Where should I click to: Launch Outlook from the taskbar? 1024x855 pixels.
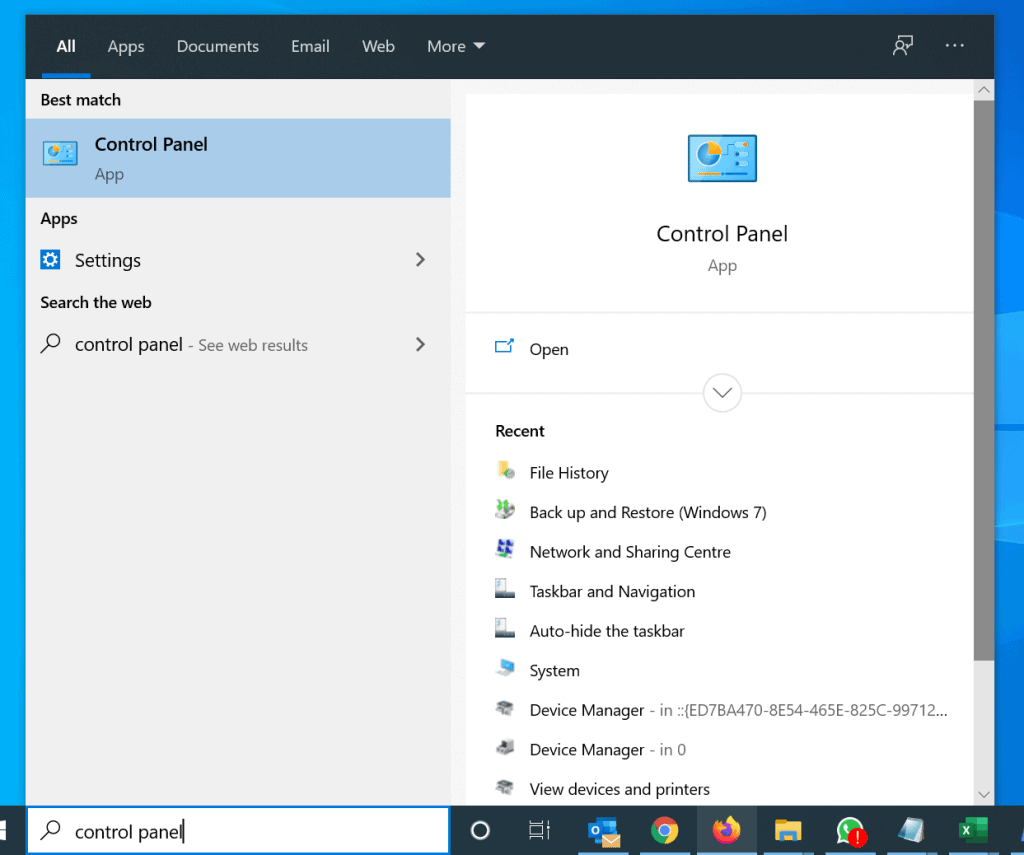click(x=603, y=831)
